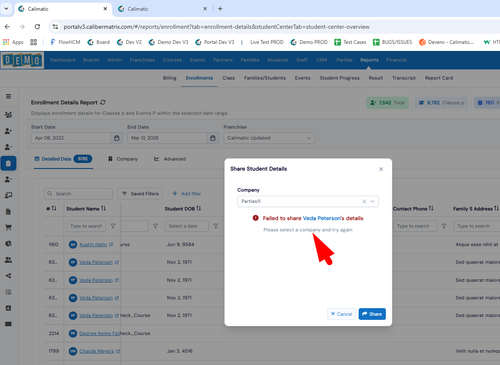Click the Share button
This screenshot has height=365, width=500.
[x=372, y=314]
